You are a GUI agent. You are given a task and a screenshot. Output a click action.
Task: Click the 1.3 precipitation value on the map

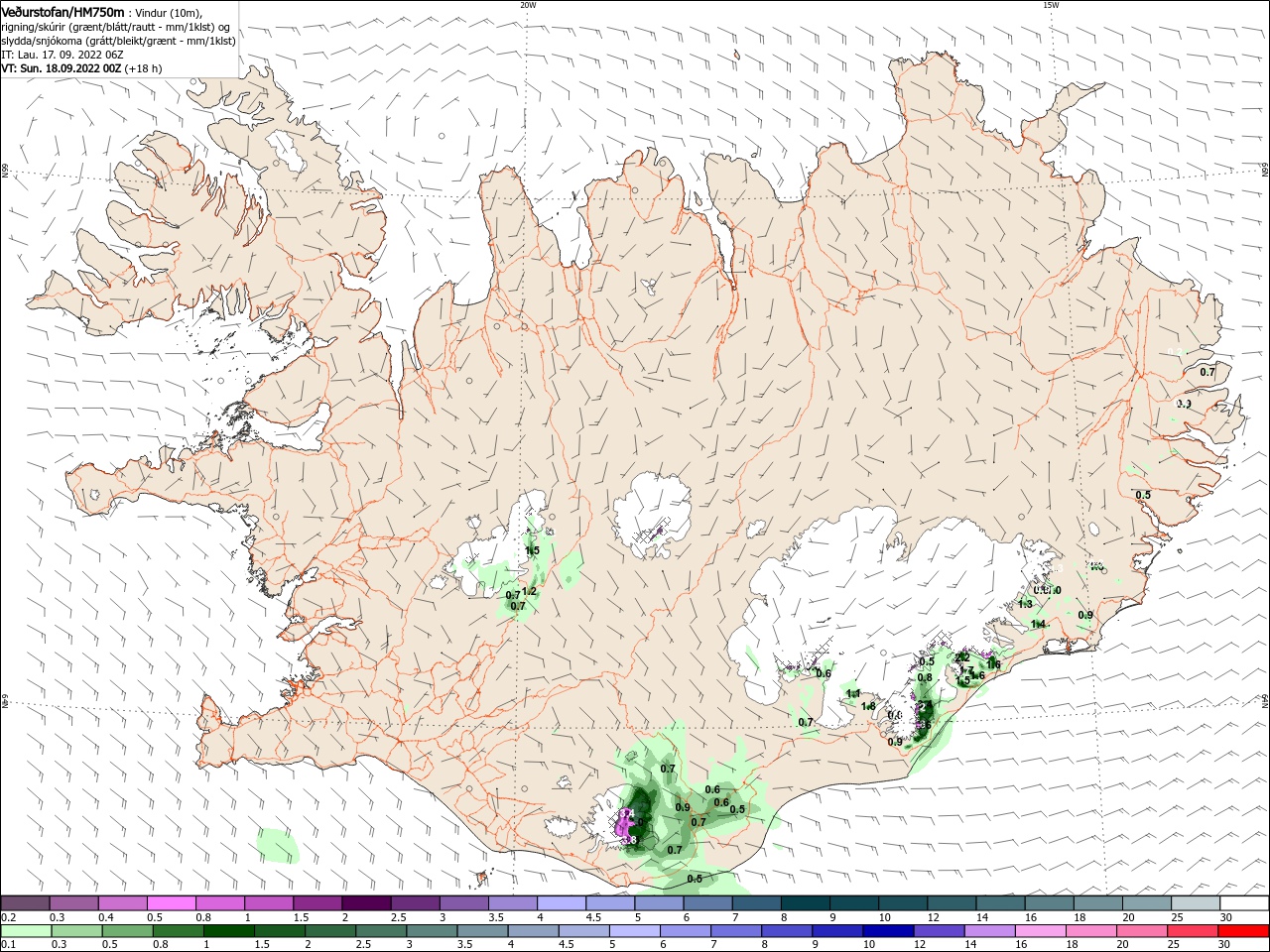click(1026, 604)
